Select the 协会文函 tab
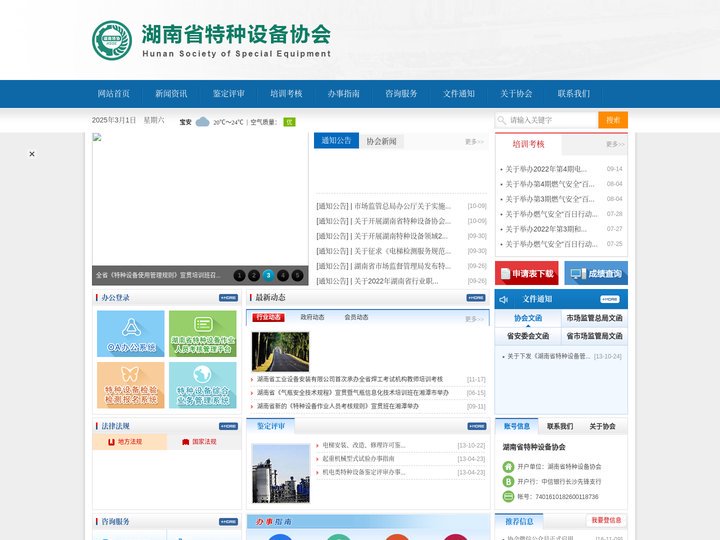This screenshot has width=720, height=540. pos(528,318)
